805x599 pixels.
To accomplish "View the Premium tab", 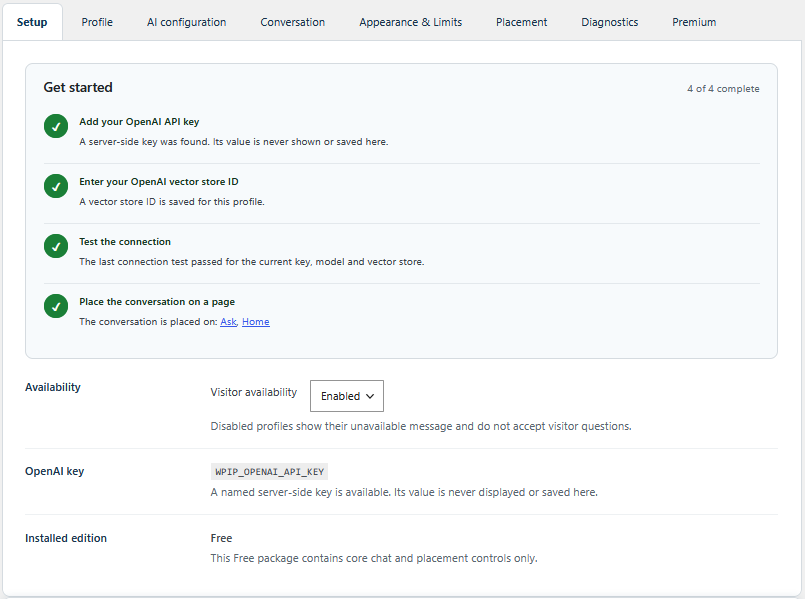I will pyautogui.click(x=694, y=22).
